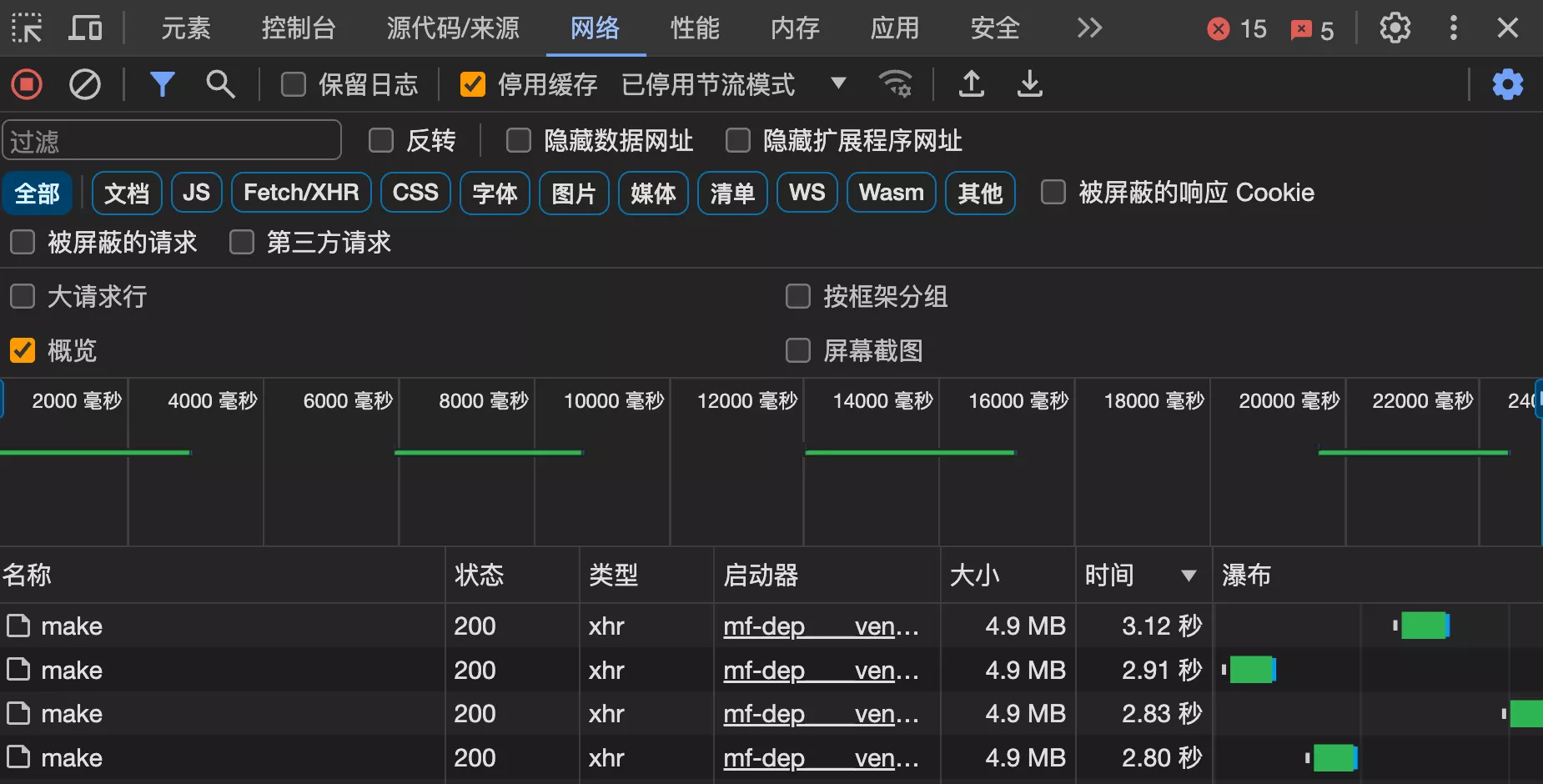Activate the inspect element picker icon
The height and width of the screenshot is (784, 1543).
(27, 28)
